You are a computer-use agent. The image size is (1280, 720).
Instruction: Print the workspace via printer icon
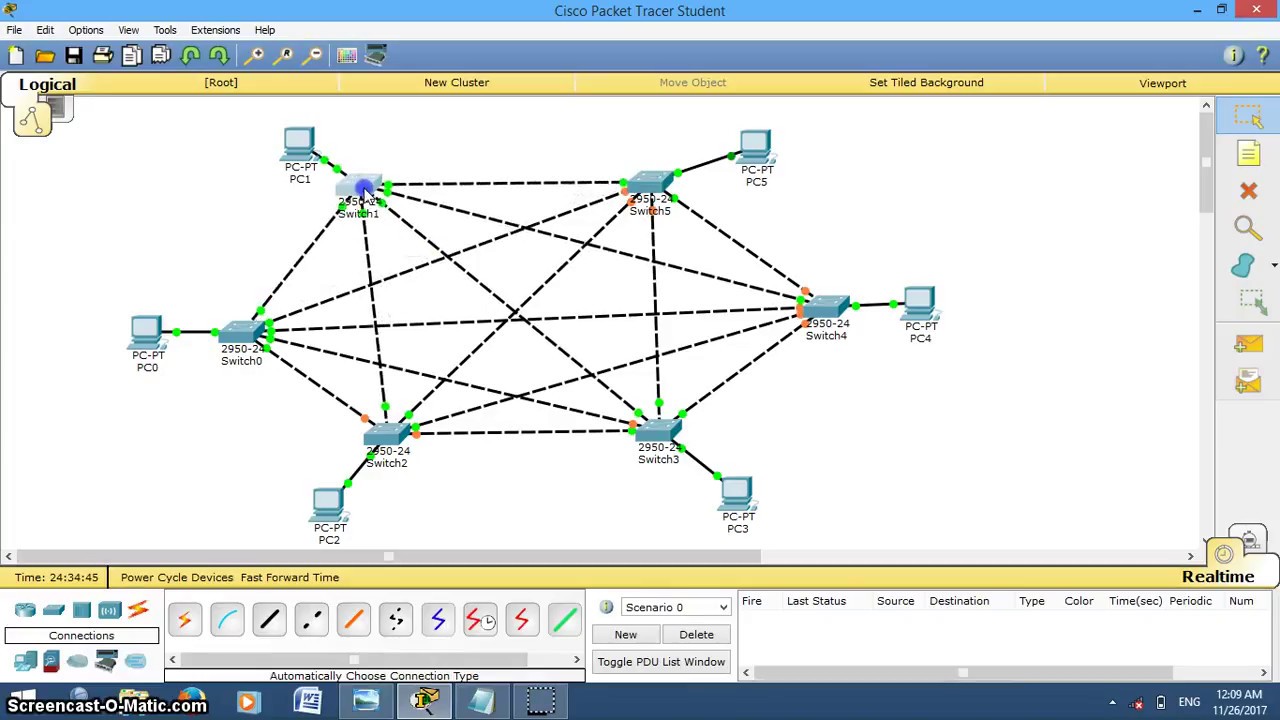click(x=103, y=56)
